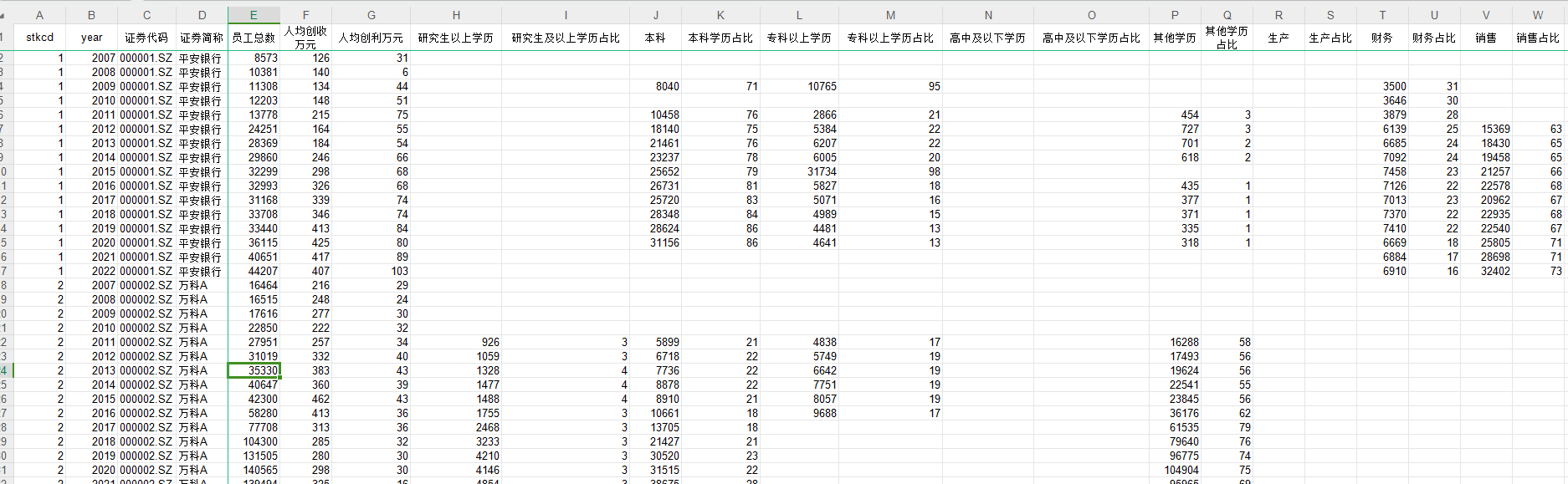This screenshot has height=484, width=1568.
Task: Click the cell with value 10765
Action: (799, 86)
